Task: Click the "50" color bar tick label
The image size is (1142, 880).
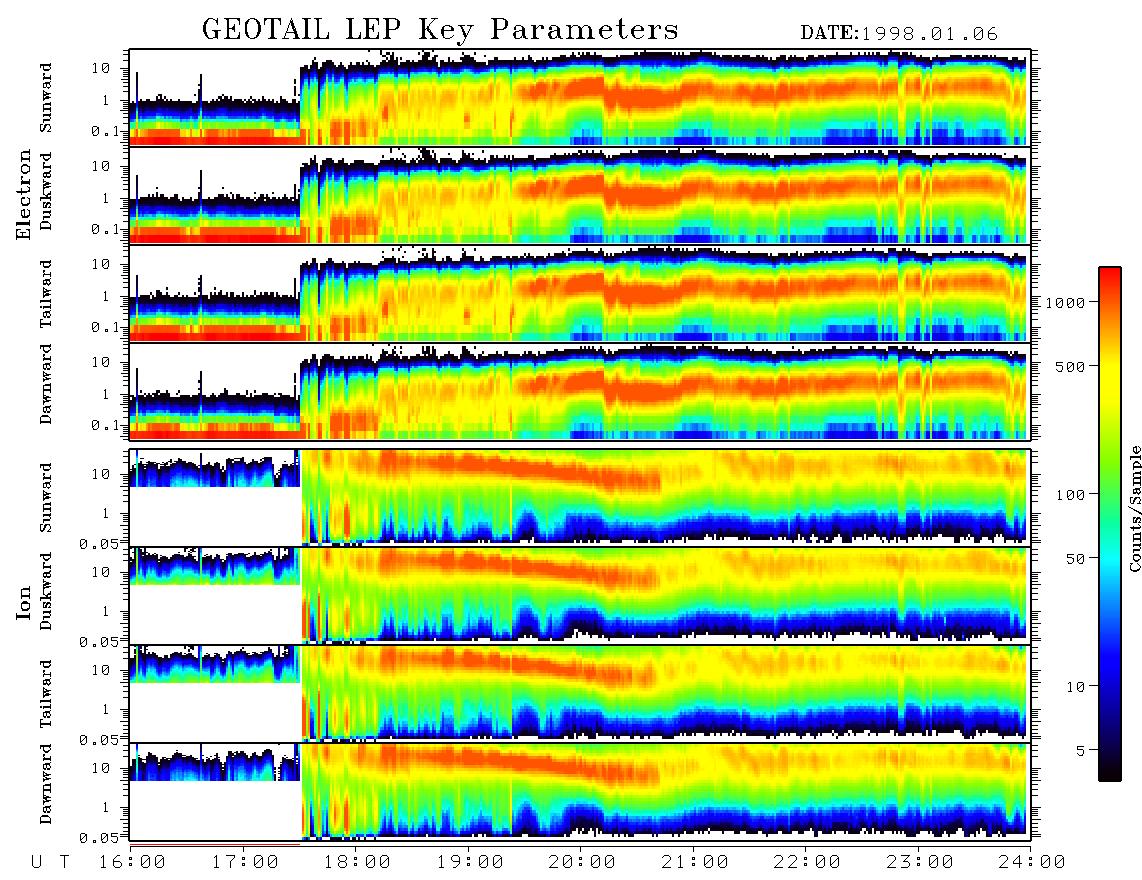Action: (1075, 559)
